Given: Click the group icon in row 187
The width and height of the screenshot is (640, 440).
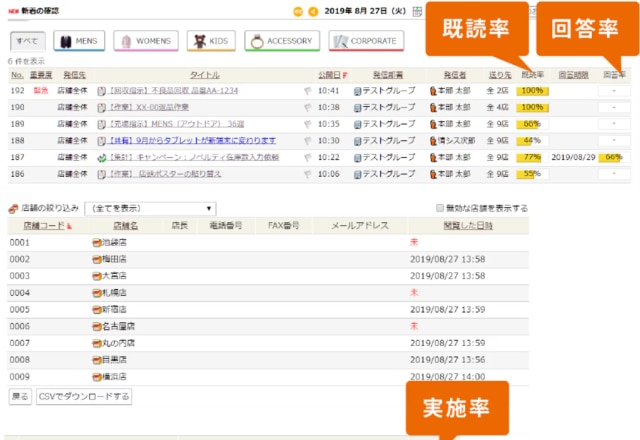Looking at the screenshot, I should [358, 157].
